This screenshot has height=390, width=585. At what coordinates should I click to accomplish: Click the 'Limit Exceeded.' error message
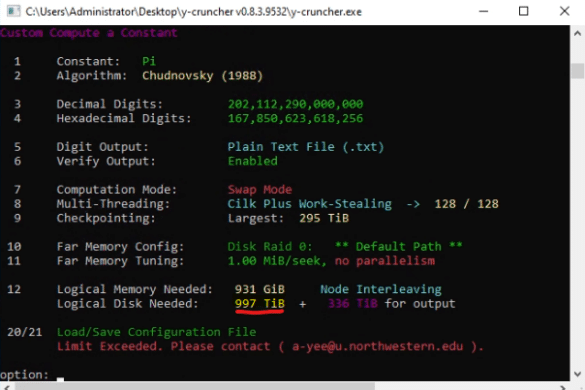[x=110, y=346]
